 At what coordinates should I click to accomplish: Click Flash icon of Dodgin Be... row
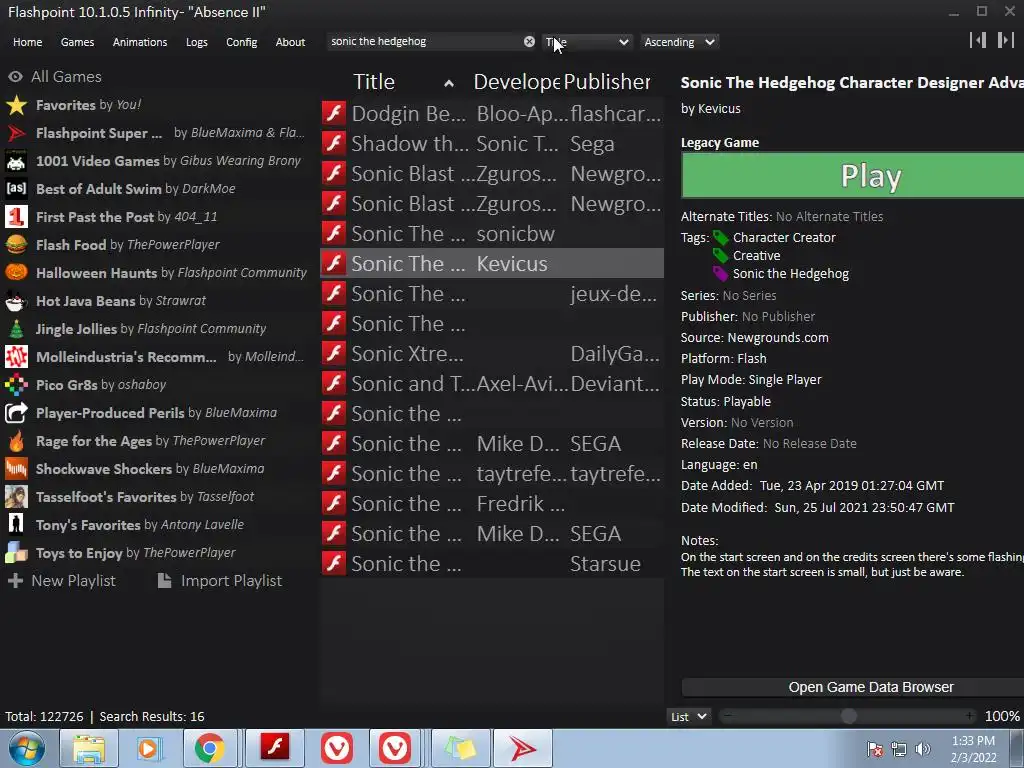pyautogui.click(x=334, y=114)
